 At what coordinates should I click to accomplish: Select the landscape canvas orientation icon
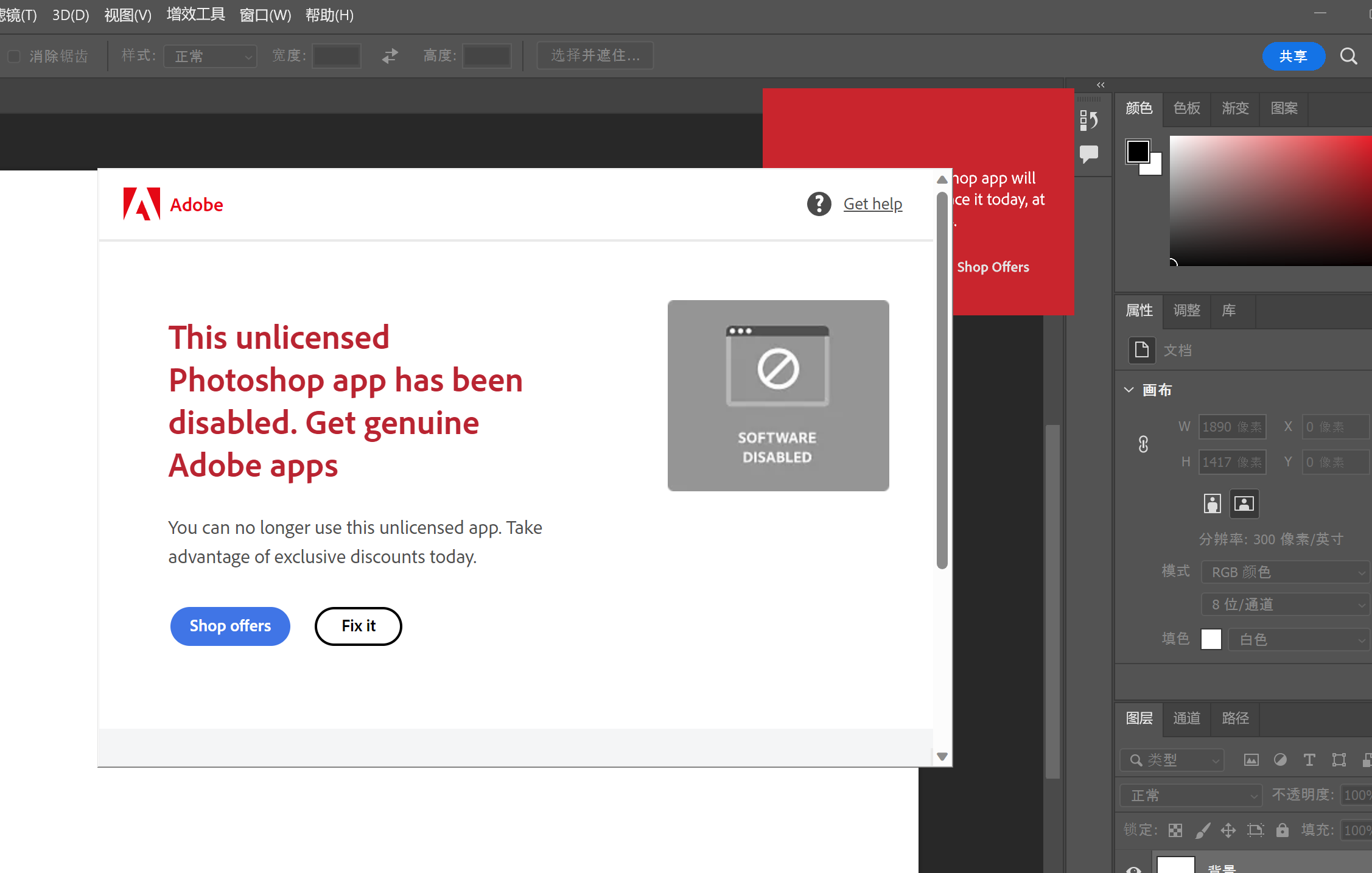1244,503
